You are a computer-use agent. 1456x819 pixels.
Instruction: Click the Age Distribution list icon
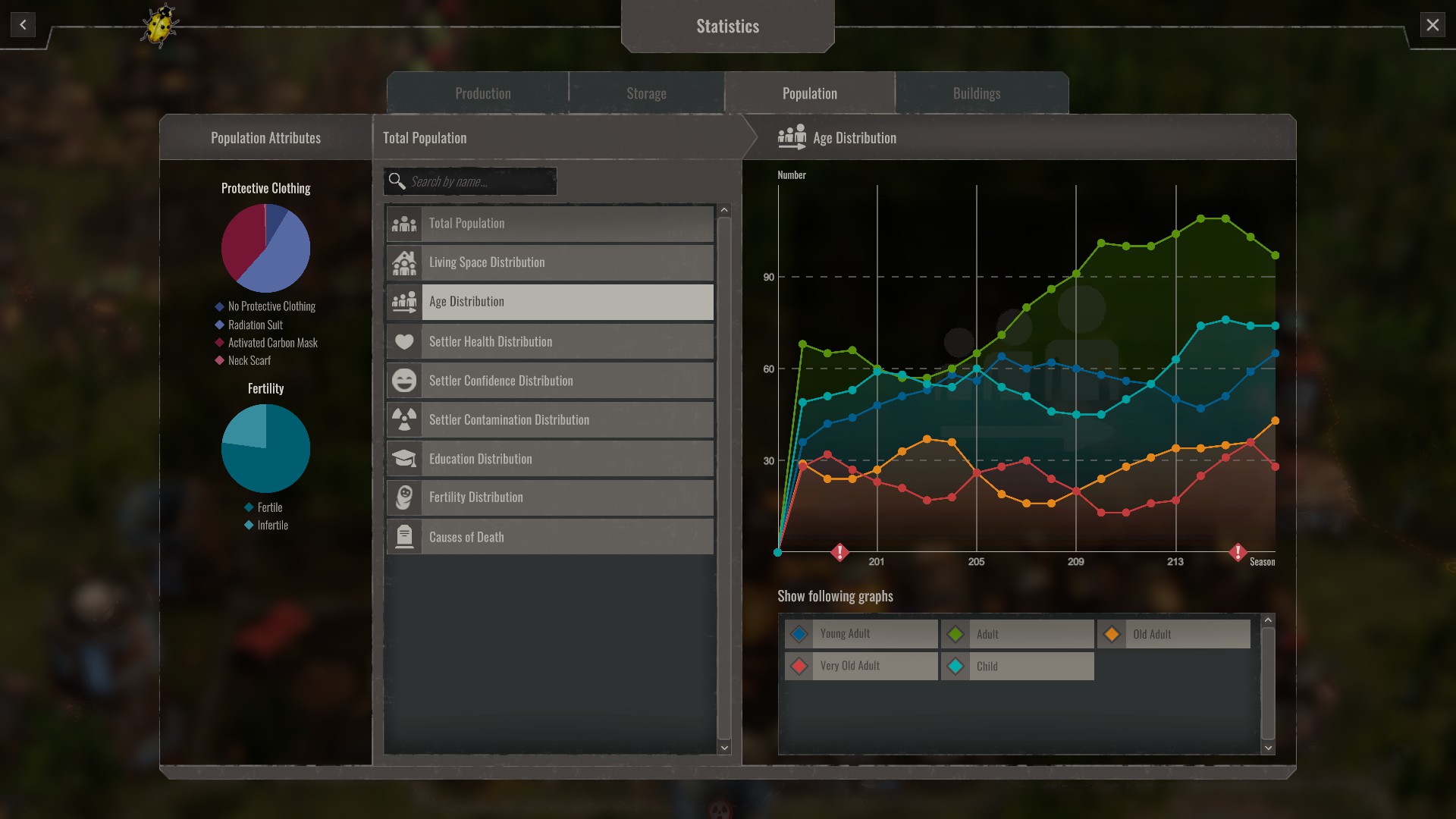point(404,302)
